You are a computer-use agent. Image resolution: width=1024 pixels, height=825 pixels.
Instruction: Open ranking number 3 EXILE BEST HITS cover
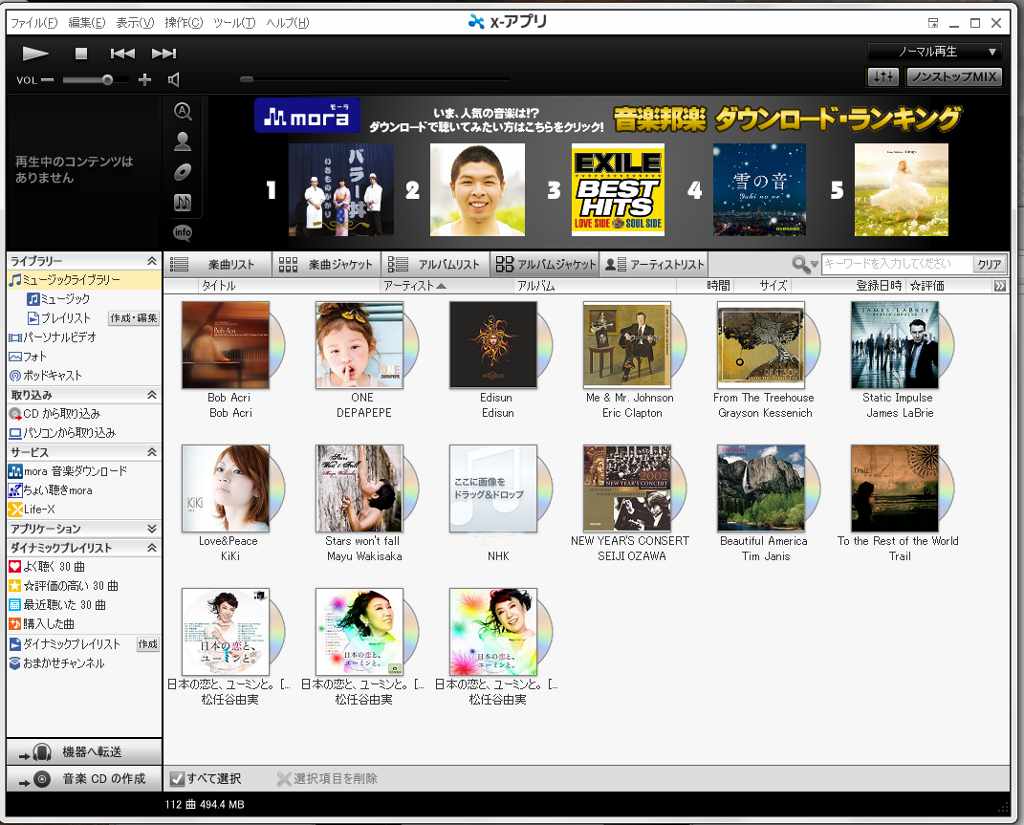[x=618, y=189]
